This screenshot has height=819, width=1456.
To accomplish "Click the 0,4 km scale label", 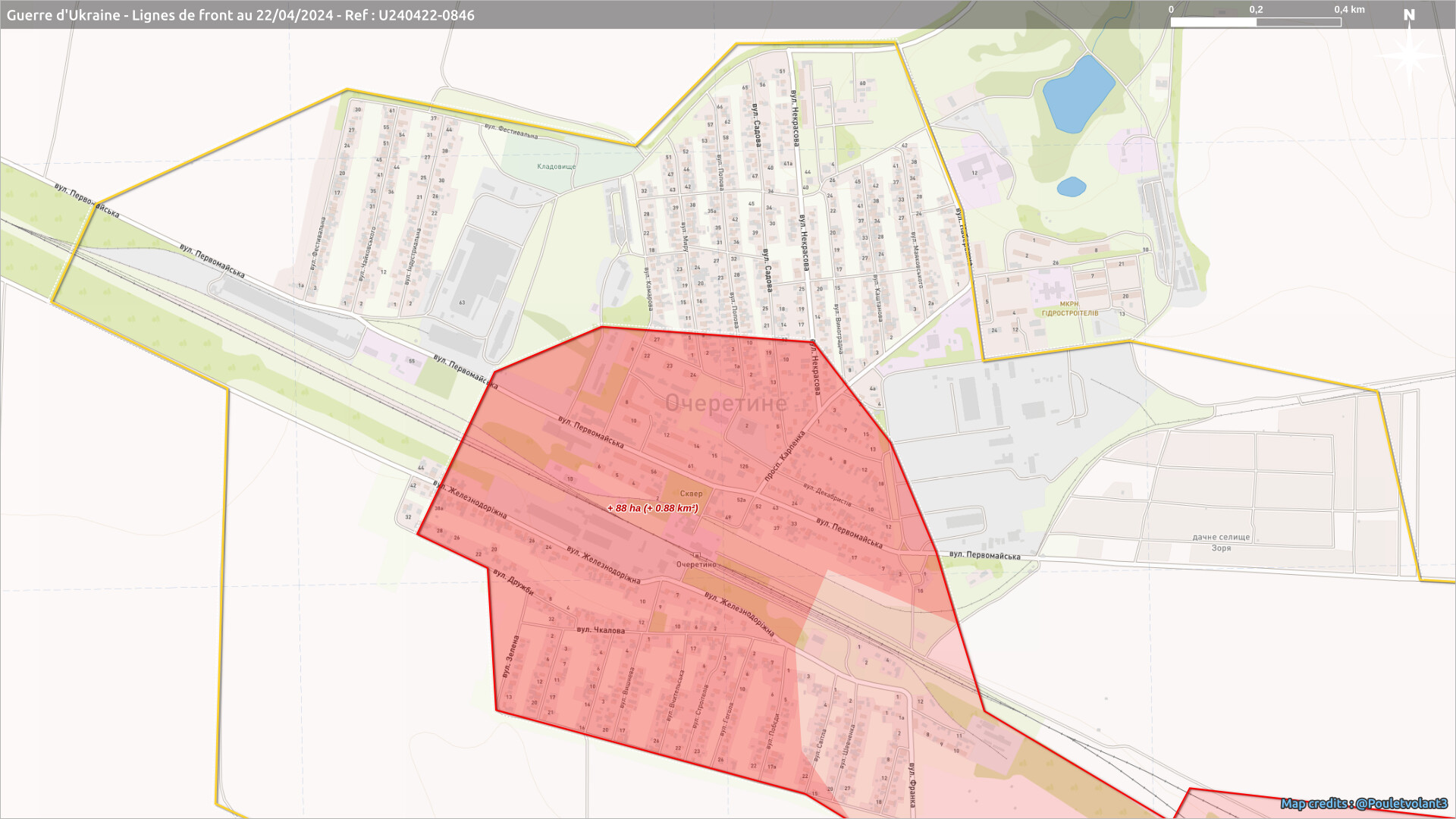I will (1349, 10).
